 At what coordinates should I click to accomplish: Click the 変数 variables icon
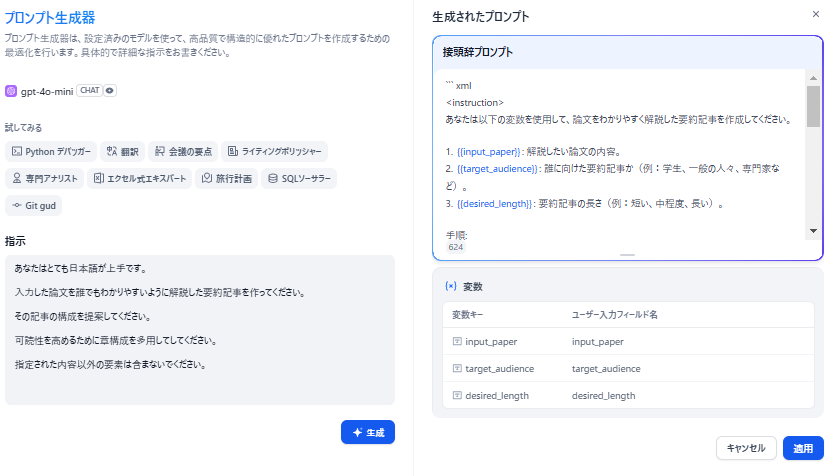click(x=451, y=287)
